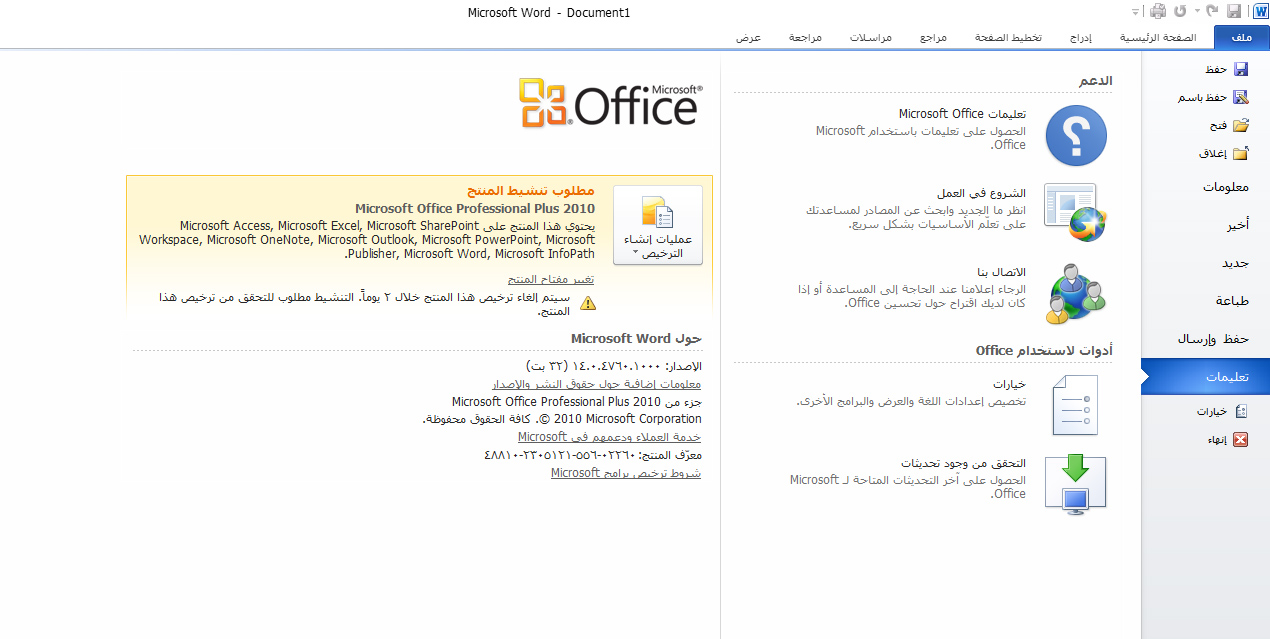Choose Save (حفظ) in the backstage menu
Screen dimensions: 1270x639
pos(1227,69)
